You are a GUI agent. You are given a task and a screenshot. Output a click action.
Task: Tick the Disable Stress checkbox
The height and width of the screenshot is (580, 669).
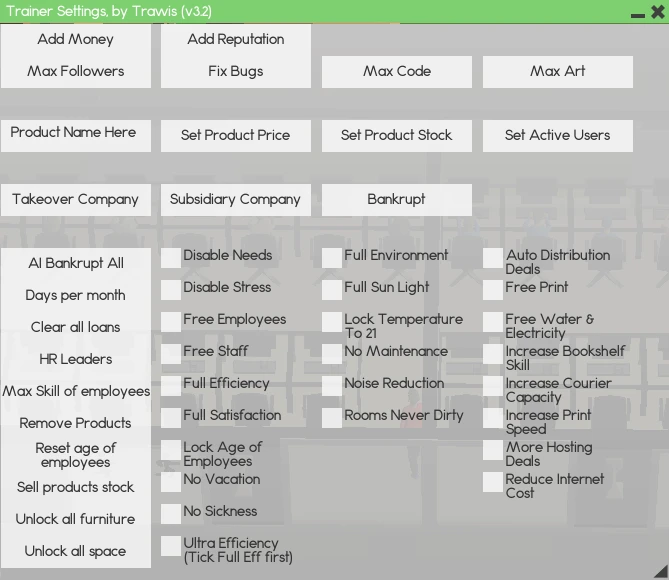pyautogui.click(x=171, y=290)
